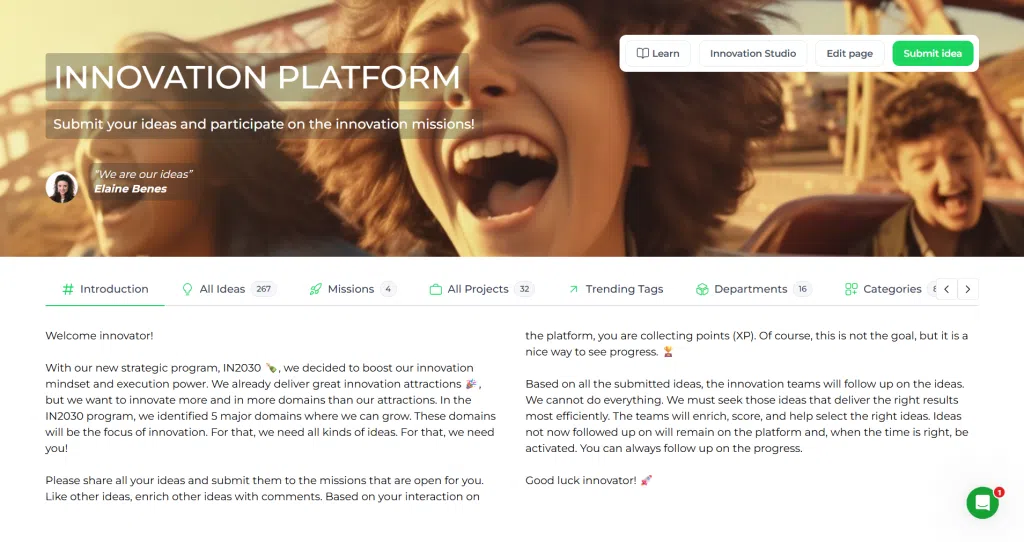Open the Missions tab

pos(353,289)
